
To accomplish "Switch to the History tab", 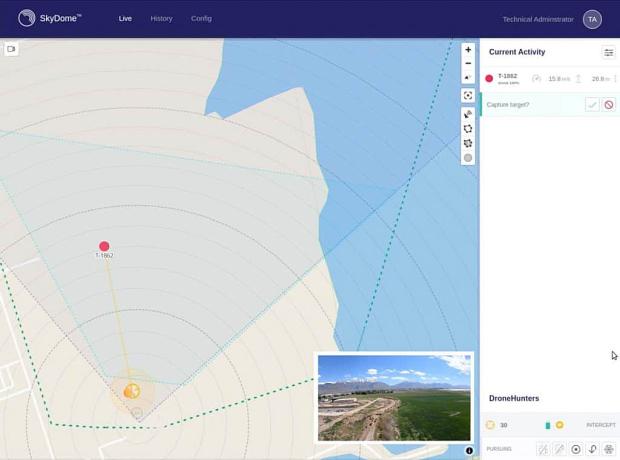I will (x=161, y=19).
